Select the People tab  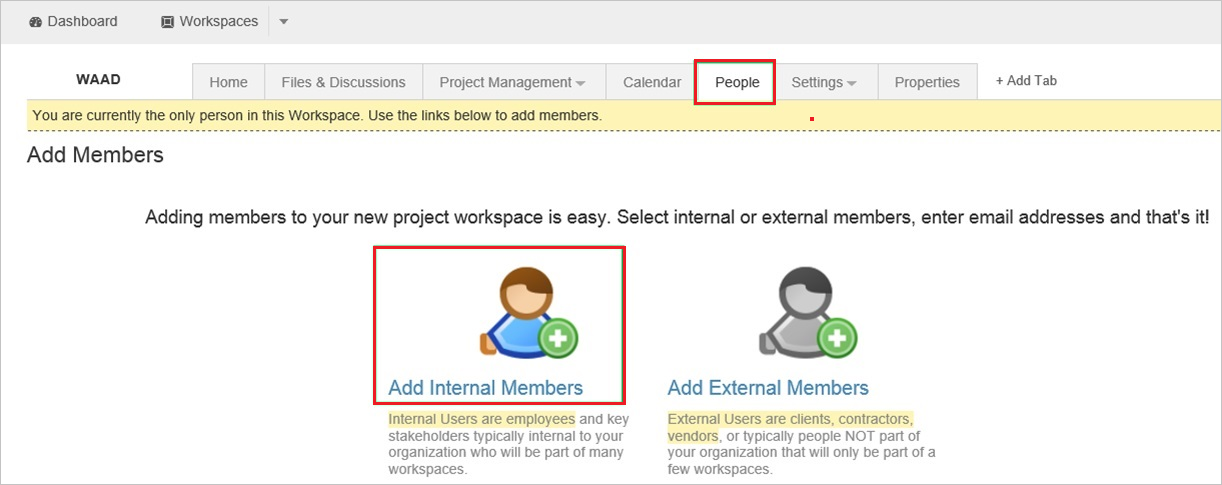pyautogui.click(x=737, y=82)
